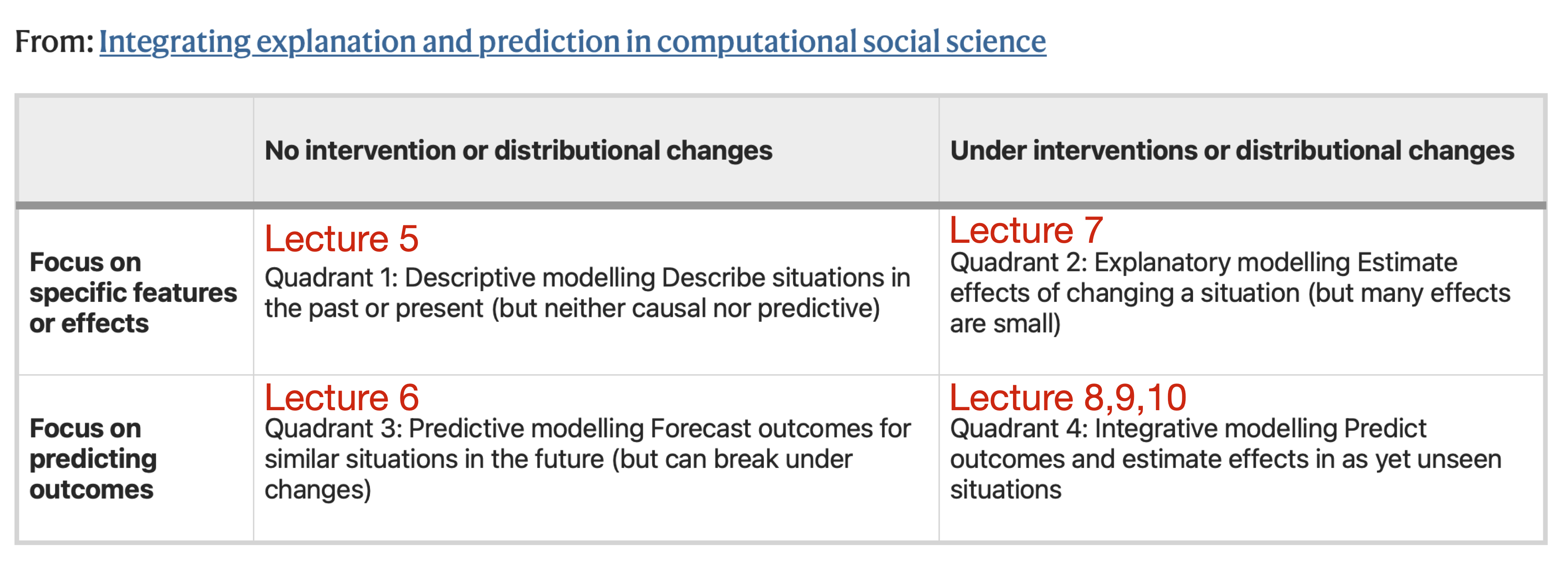Viewport: 1568px width, 578px height.
Task: Click 'Focus on specific features or effects' row header
Action: tap(133, 293)
